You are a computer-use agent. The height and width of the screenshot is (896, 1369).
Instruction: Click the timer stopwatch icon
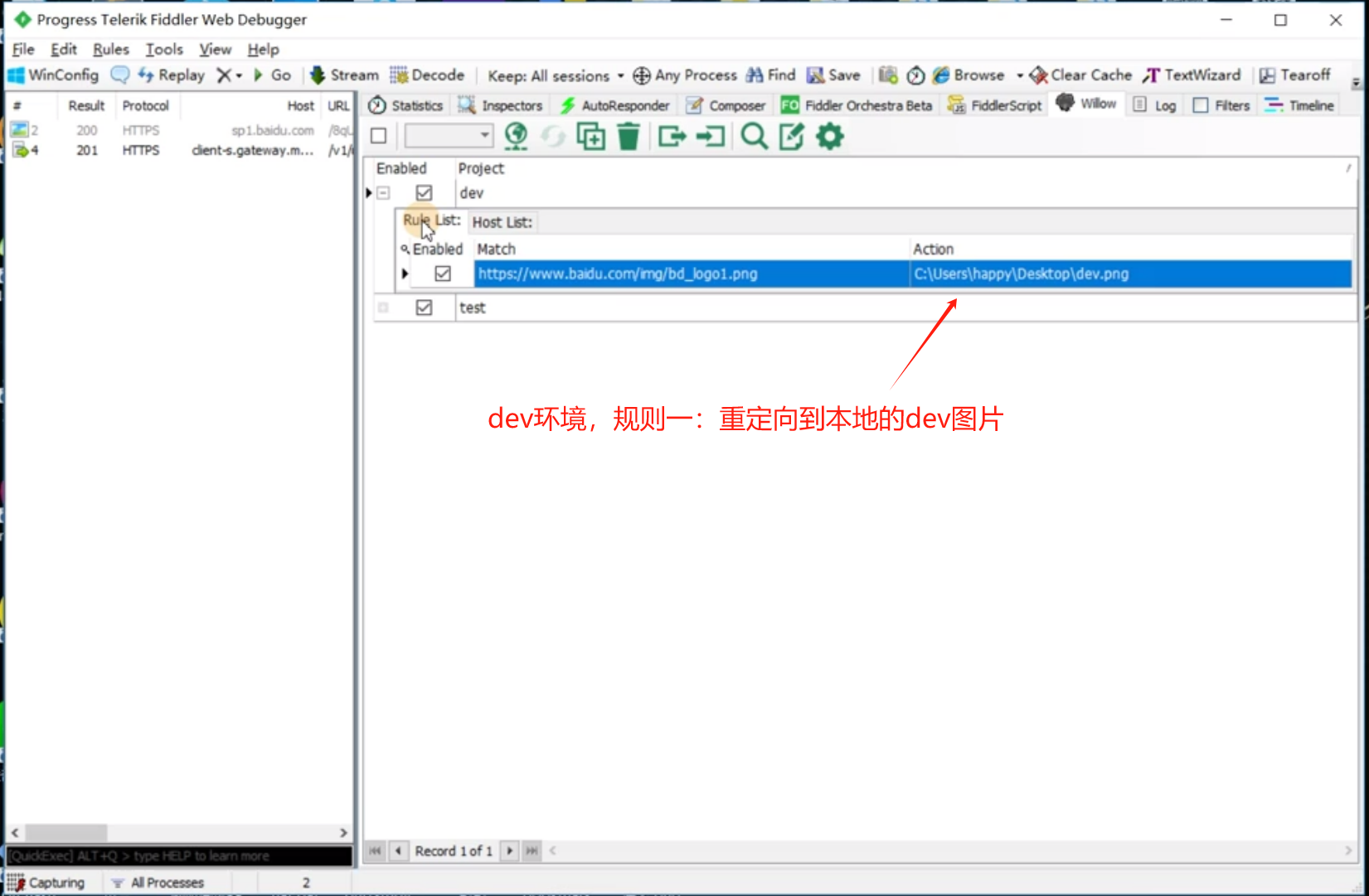click(x=915, y=75)
